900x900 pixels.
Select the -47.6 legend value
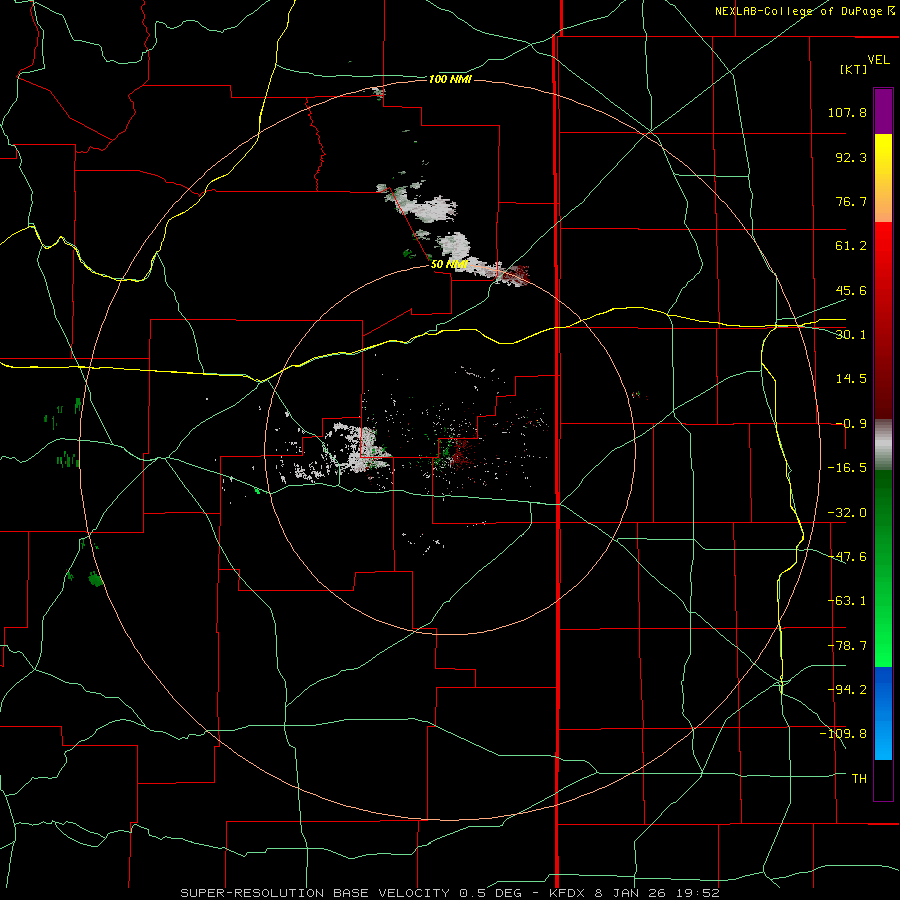(847, 557)
